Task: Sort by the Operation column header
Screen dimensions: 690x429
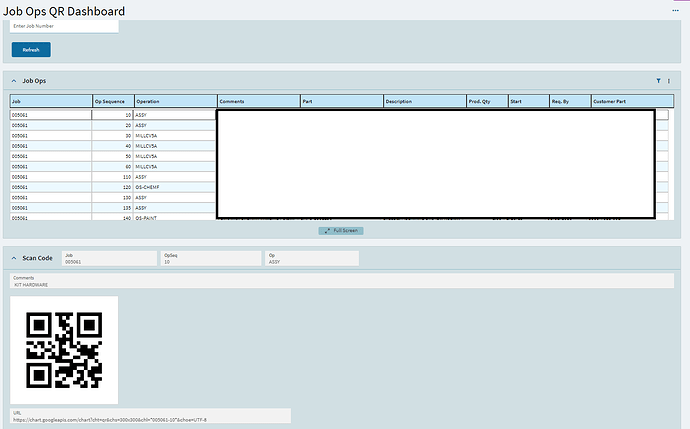Action: (176, 101)
